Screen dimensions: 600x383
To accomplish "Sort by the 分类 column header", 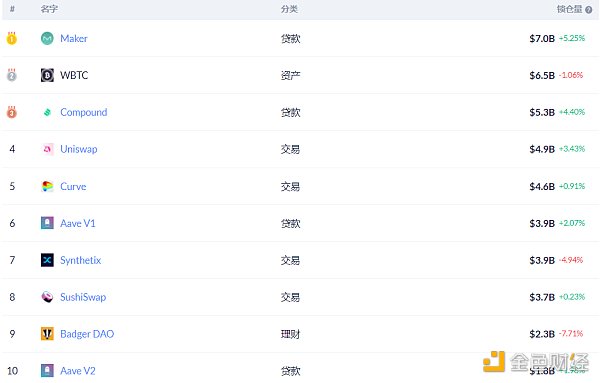I will click(289, 9).
